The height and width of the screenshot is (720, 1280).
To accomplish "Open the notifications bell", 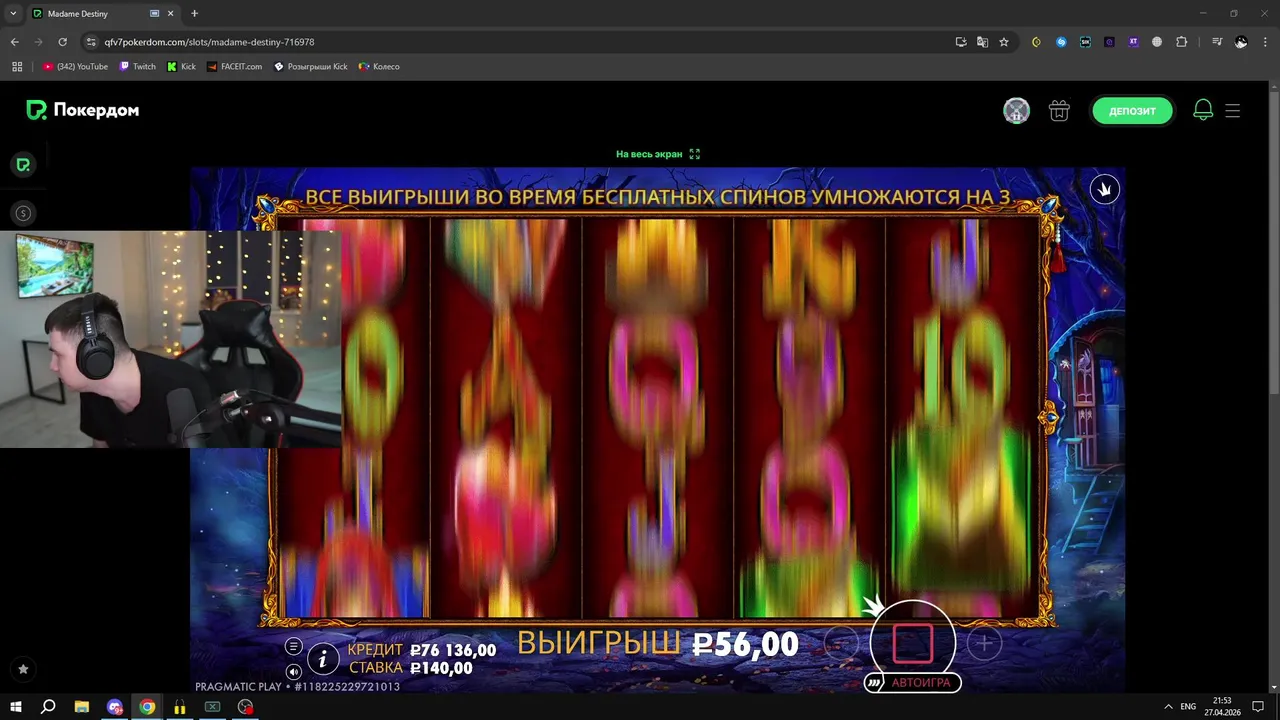I will tap(1203, 111).
